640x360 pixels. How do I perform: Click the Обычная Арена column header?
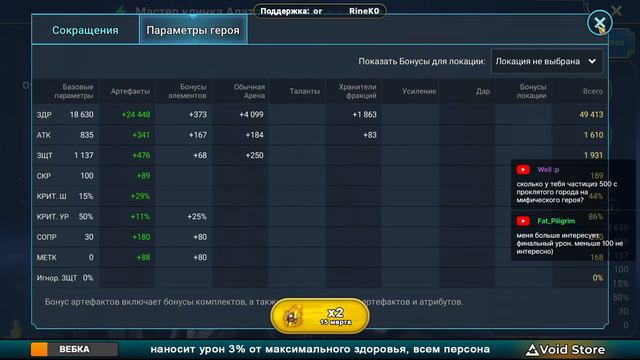pos(249,91)
